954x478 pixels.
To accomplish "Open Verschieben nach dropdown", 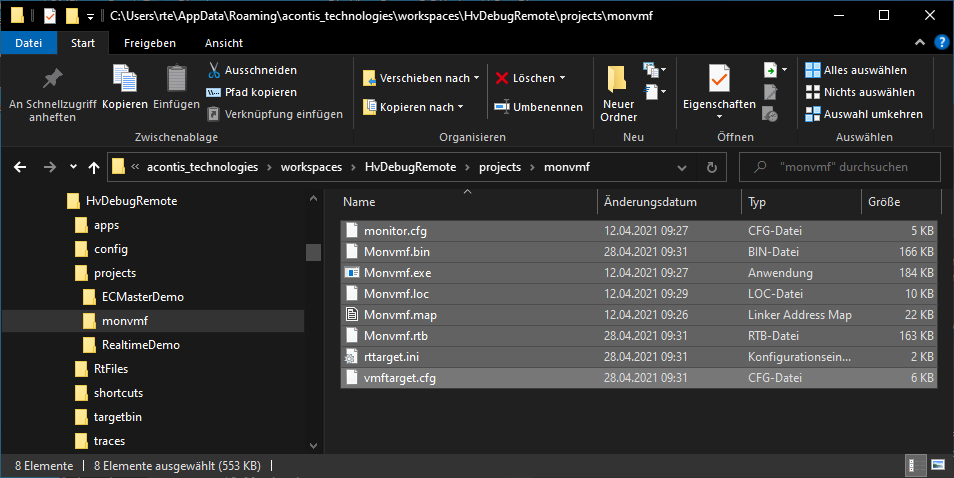I will (x=421, y=78).
